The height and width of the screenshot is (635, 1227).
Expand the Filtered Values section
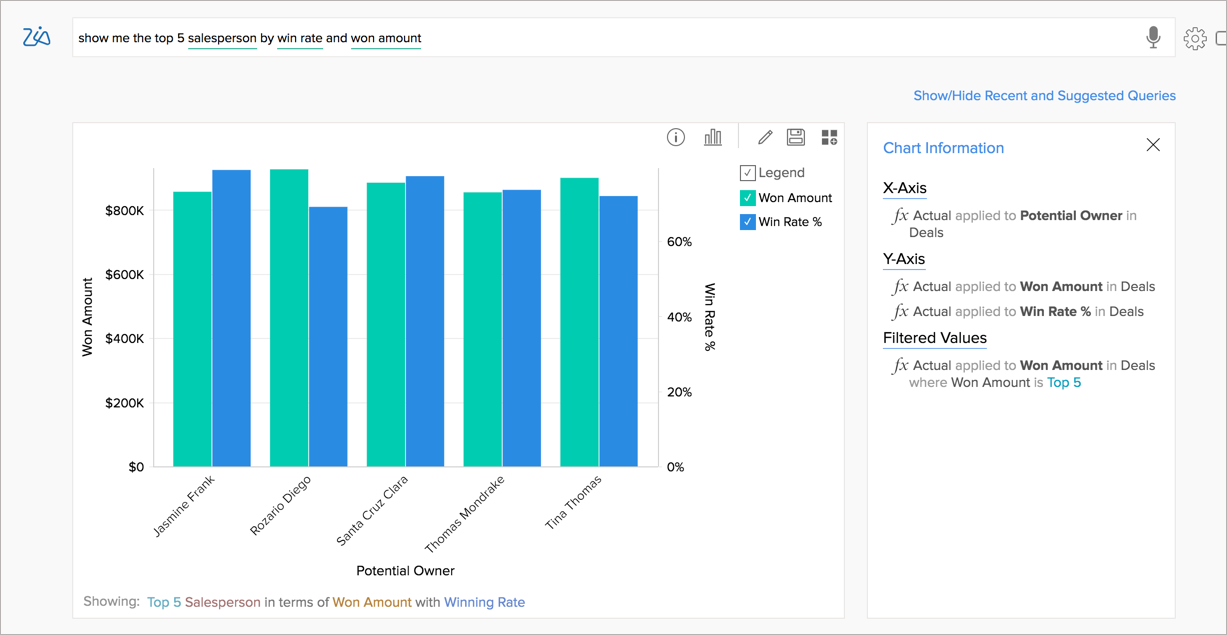coord(935,338)
